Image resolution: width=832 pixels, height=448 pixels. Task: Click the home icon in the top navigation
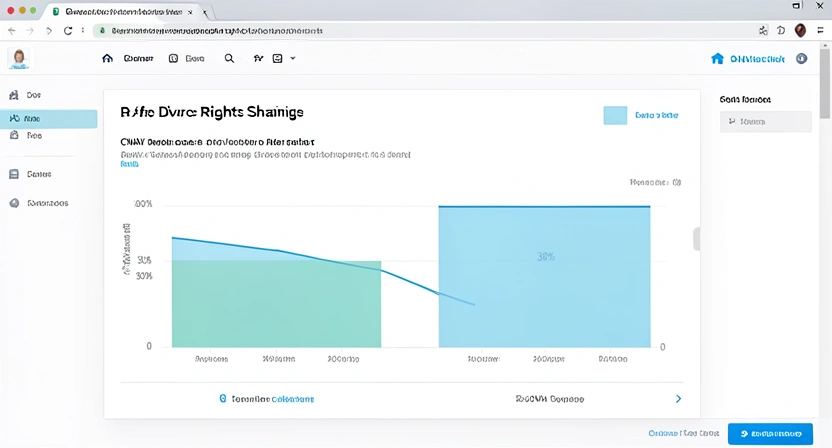[108, 59]
